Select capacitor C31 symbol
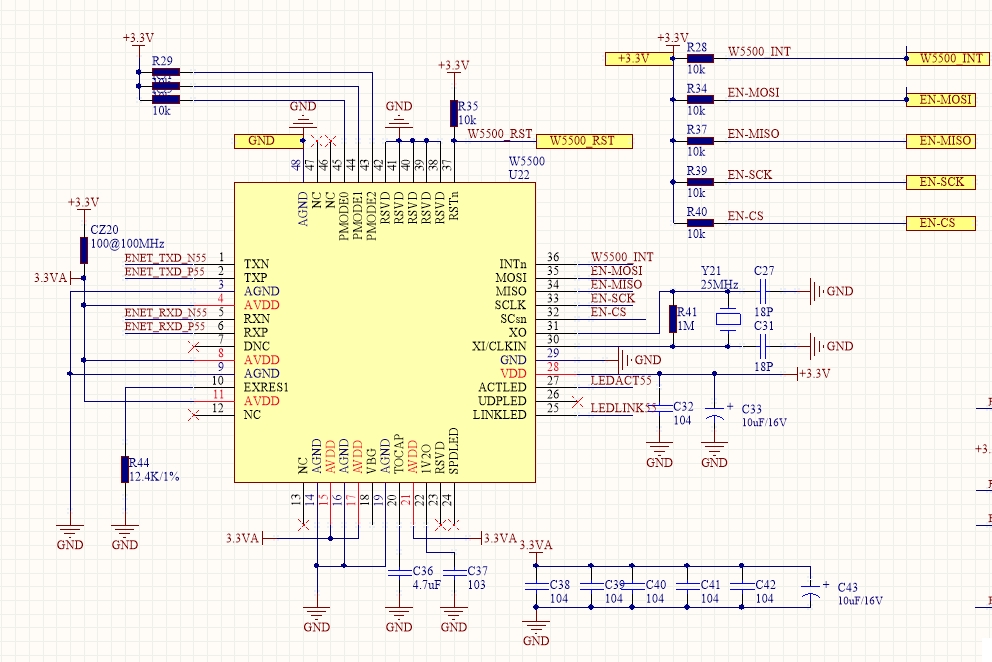Viewport: 992px width, 662px height. coord(762,346)
